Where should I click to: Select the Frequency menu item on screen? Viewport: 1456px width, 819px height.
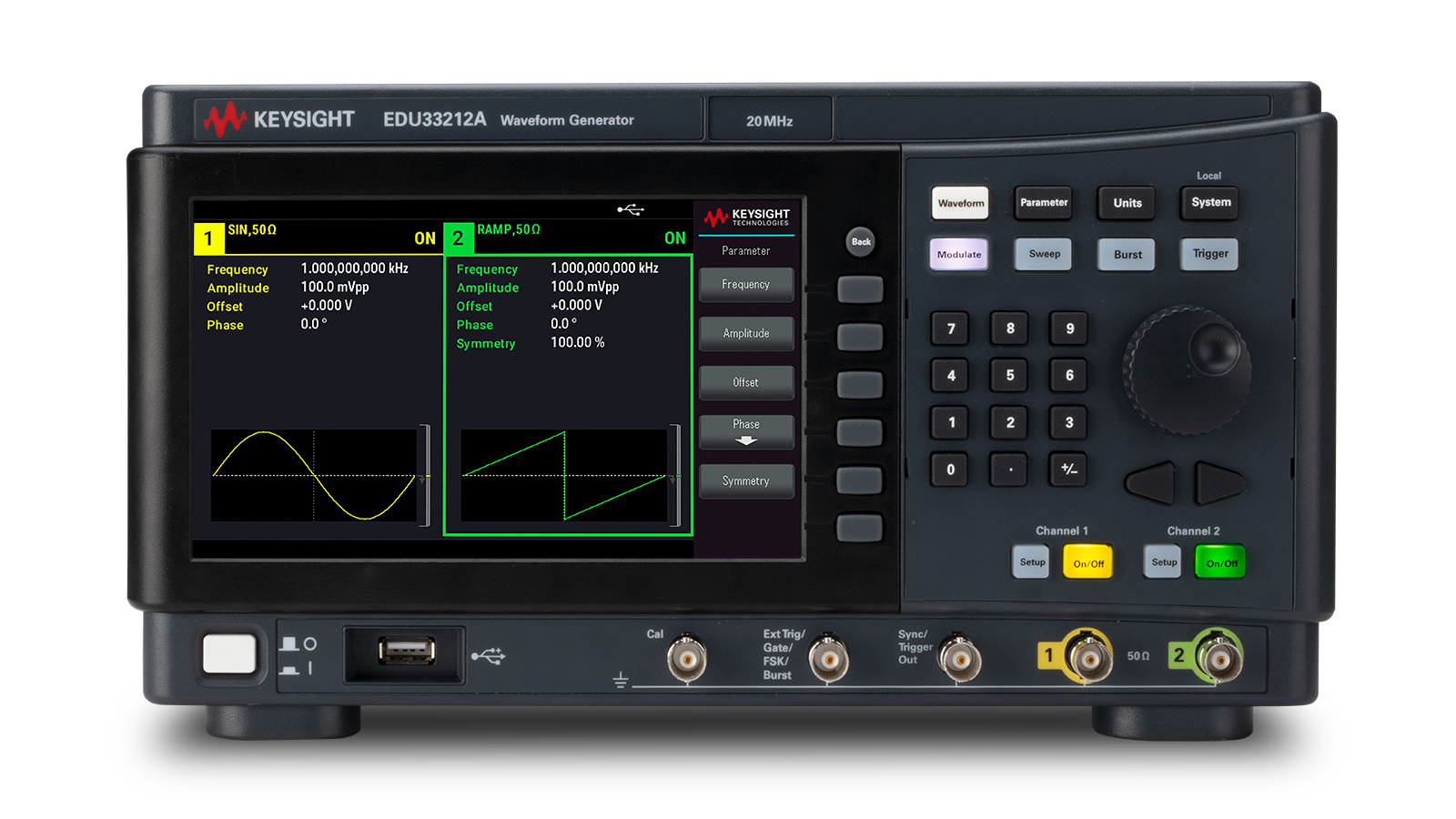(746, 285)
